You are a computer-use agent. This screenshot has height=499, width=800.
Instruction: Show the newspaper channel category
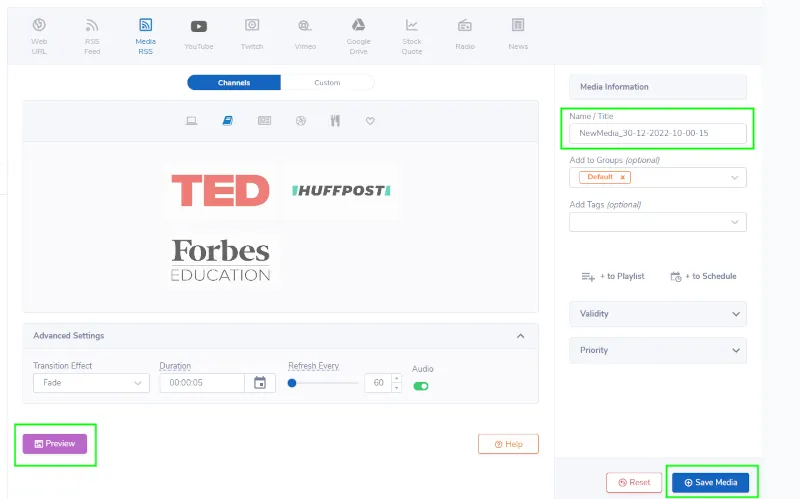tap(264, 121)
